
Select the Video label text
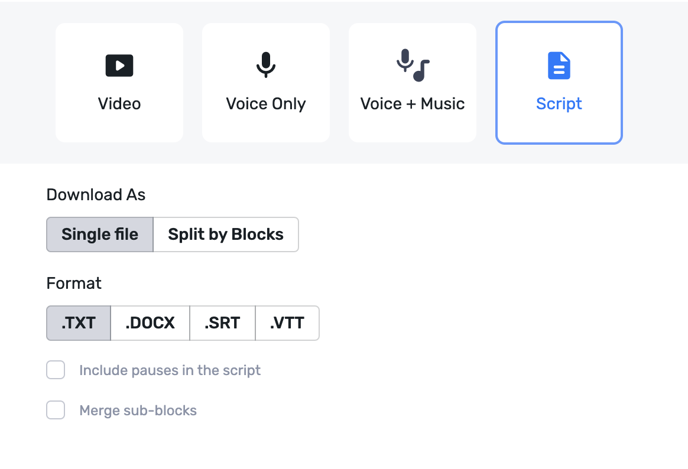coord(119,104)
